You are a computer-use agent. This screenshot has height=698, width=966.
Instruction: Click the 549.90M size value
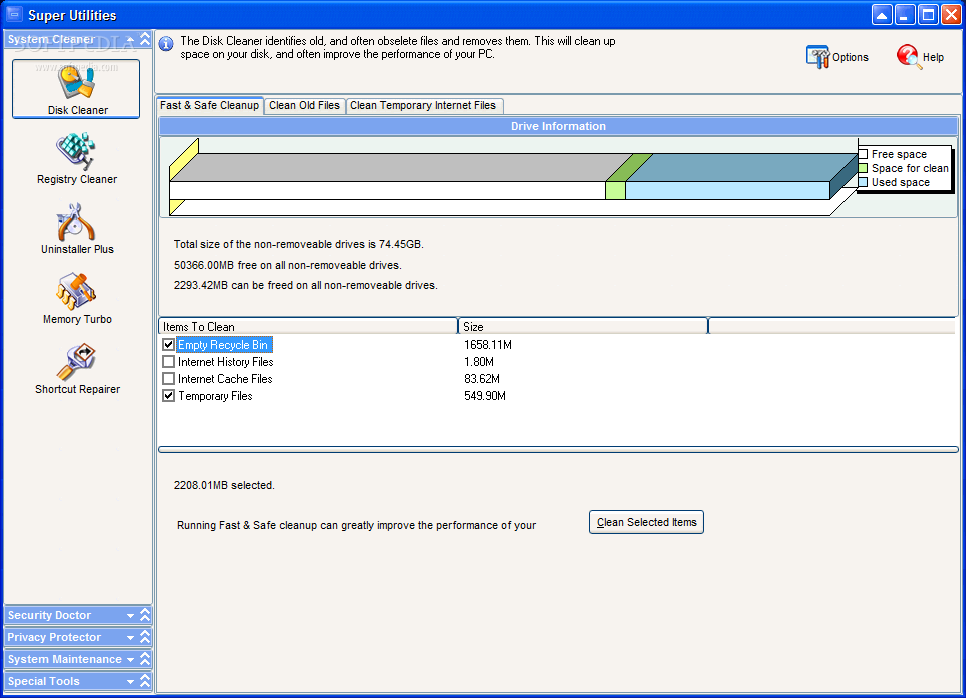click(x=485, y=396)
